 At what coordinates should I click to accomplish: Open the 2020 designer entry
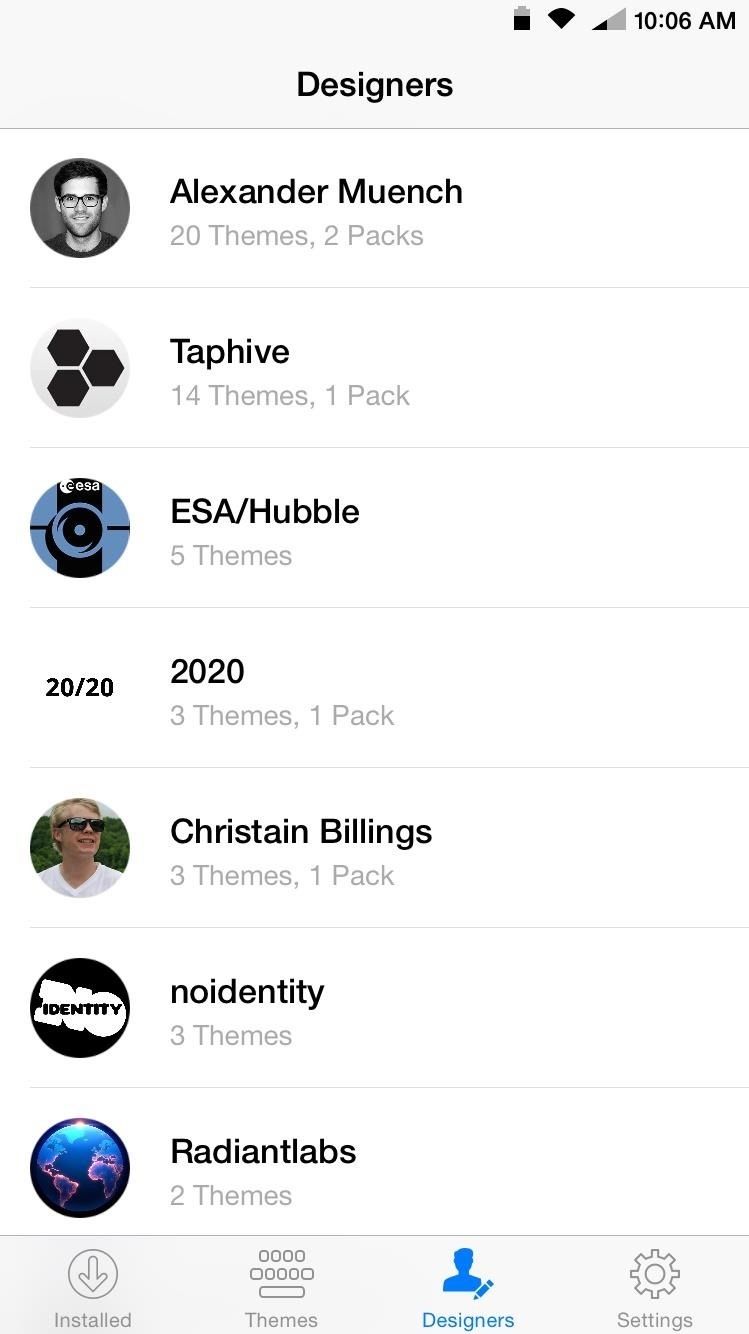tap(207, 672)
